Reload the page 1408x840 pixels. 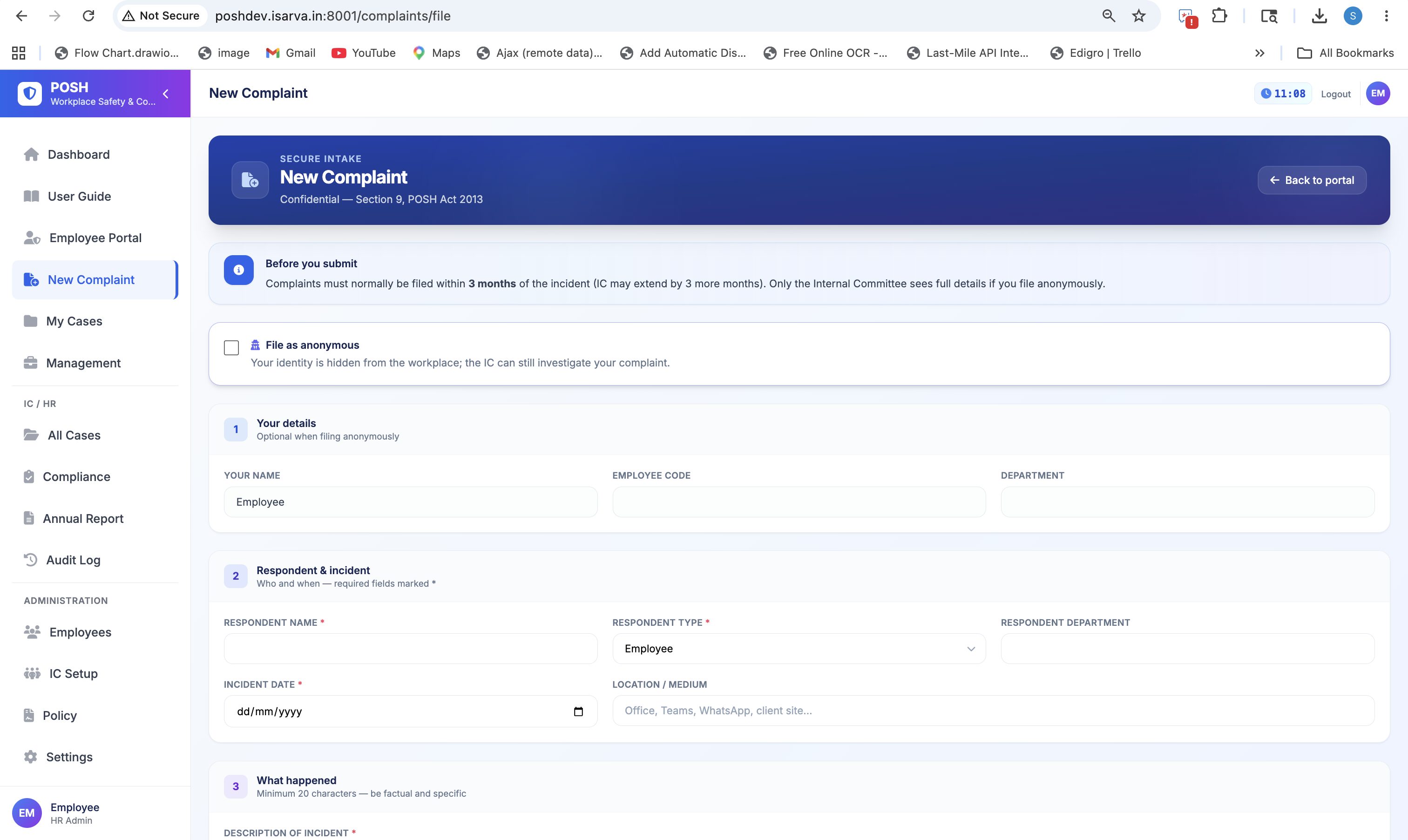[88, 16]
